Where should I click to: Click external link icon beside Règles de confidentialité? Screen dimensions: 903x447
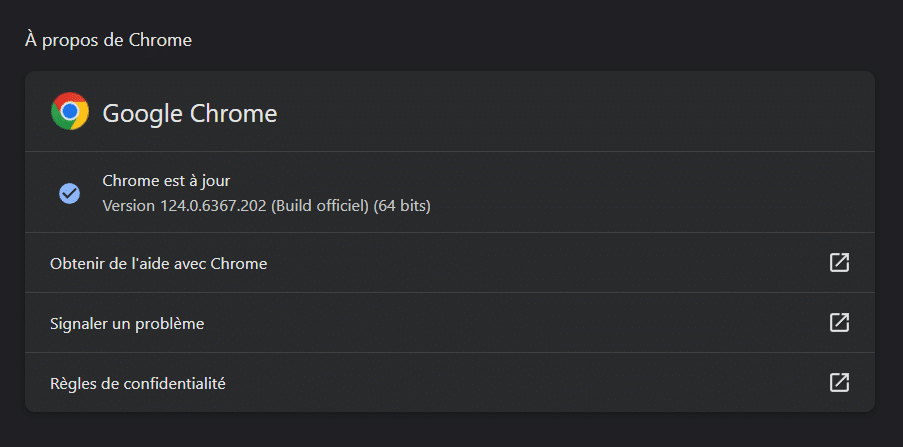pos(839,382)
